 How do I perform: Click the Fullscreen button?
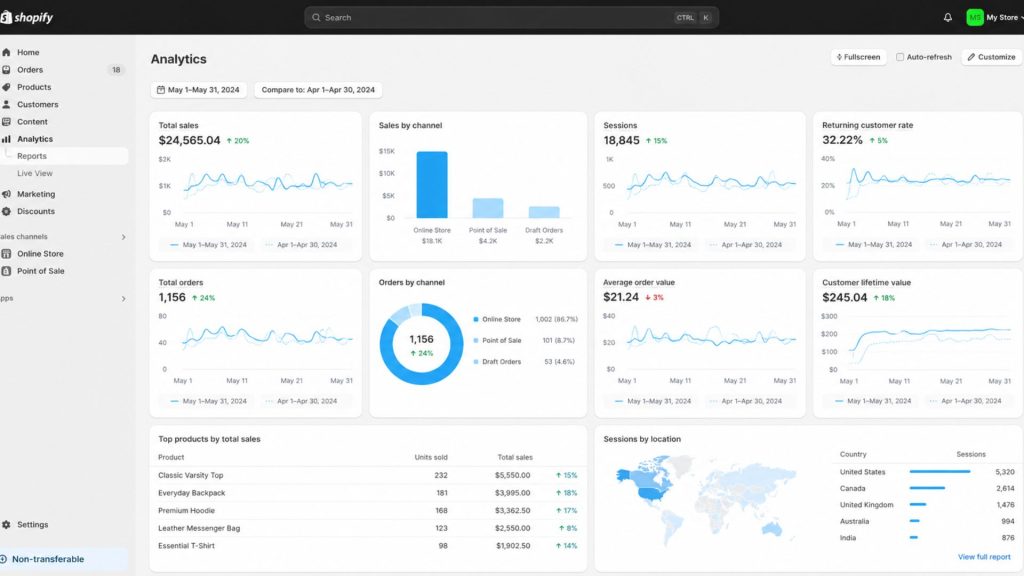[x=858, y=57]
